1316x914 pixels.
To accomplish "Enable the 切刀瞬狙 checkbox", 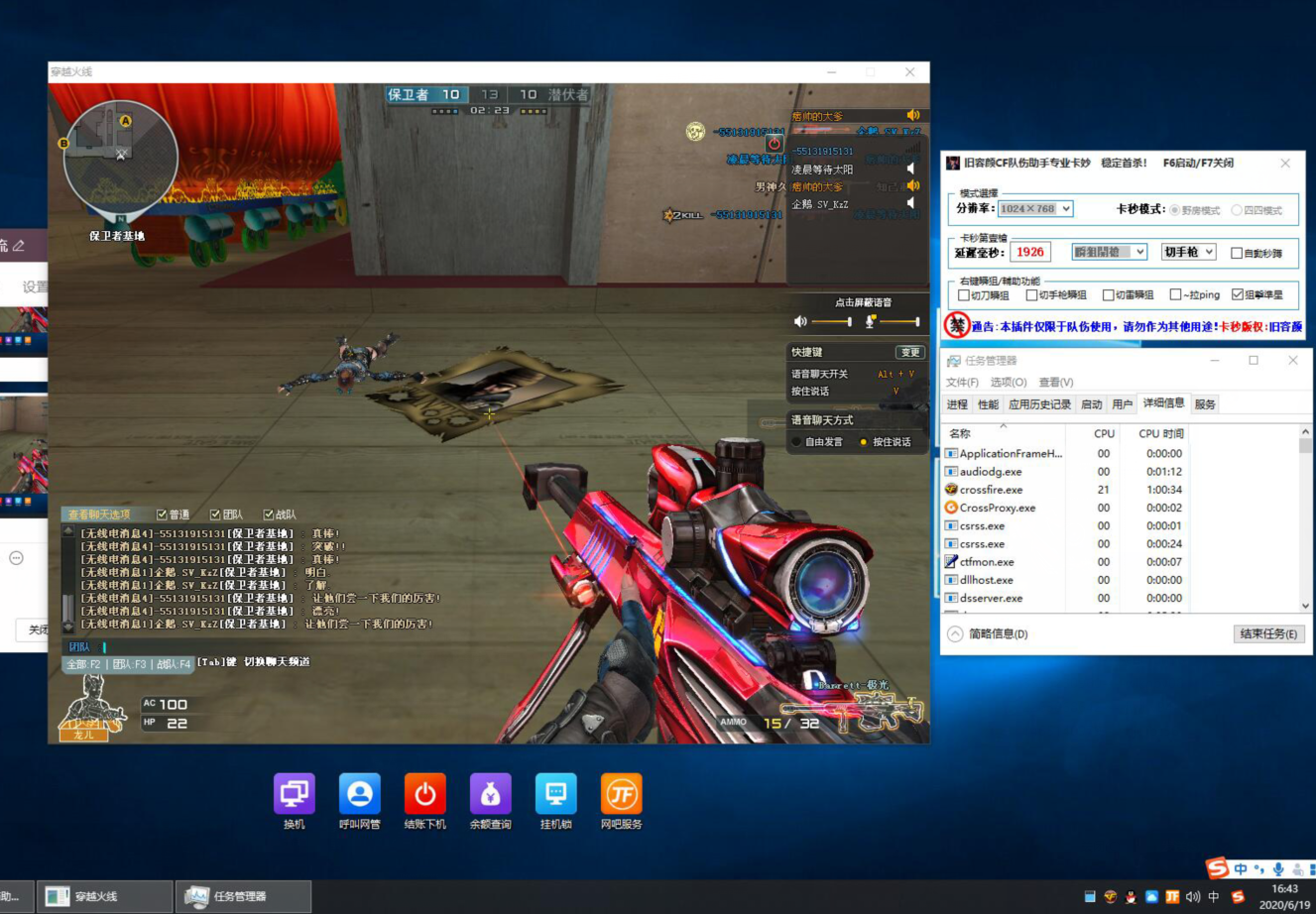I will click(964, 294).
